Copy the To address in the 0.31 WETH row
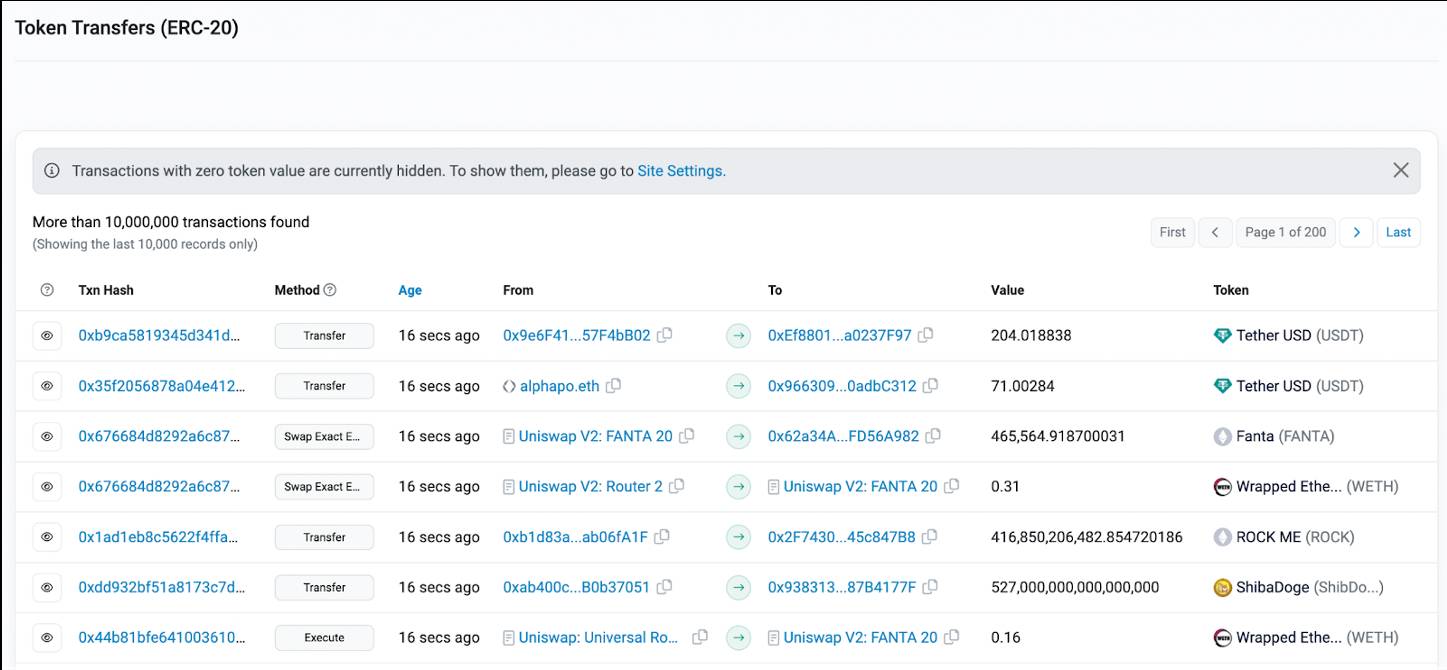The width and height of the screenshot is (1447, 670). (x=952, y=486)
